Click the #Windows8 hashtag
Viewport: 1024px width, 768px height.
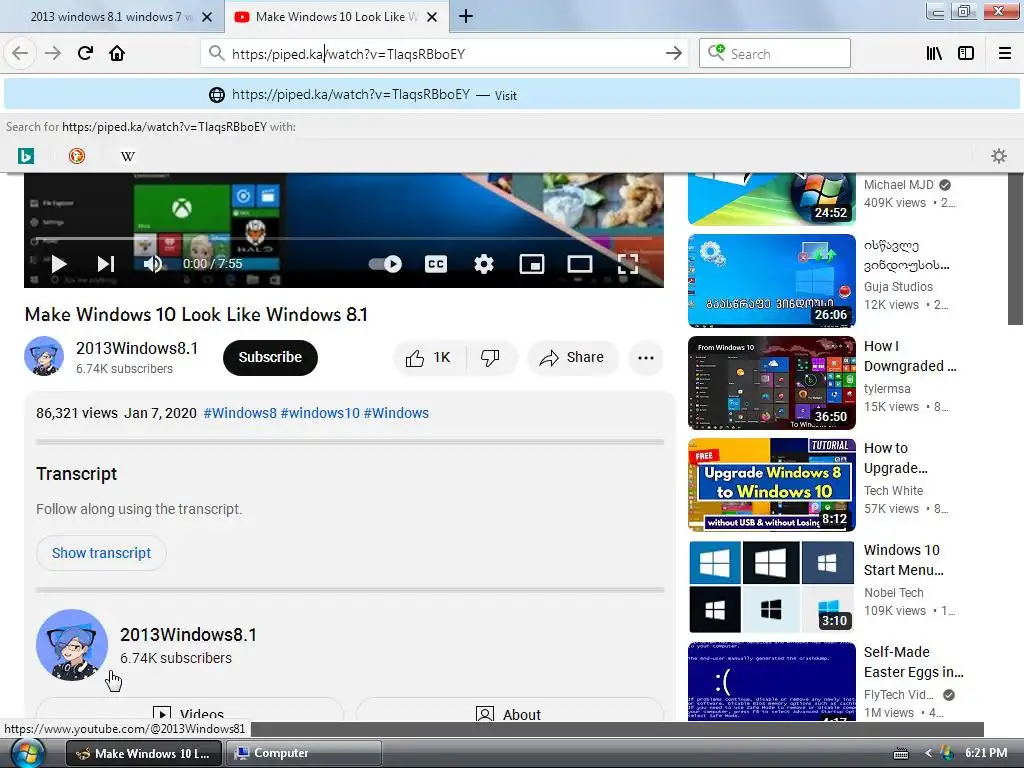pos(240,413)
